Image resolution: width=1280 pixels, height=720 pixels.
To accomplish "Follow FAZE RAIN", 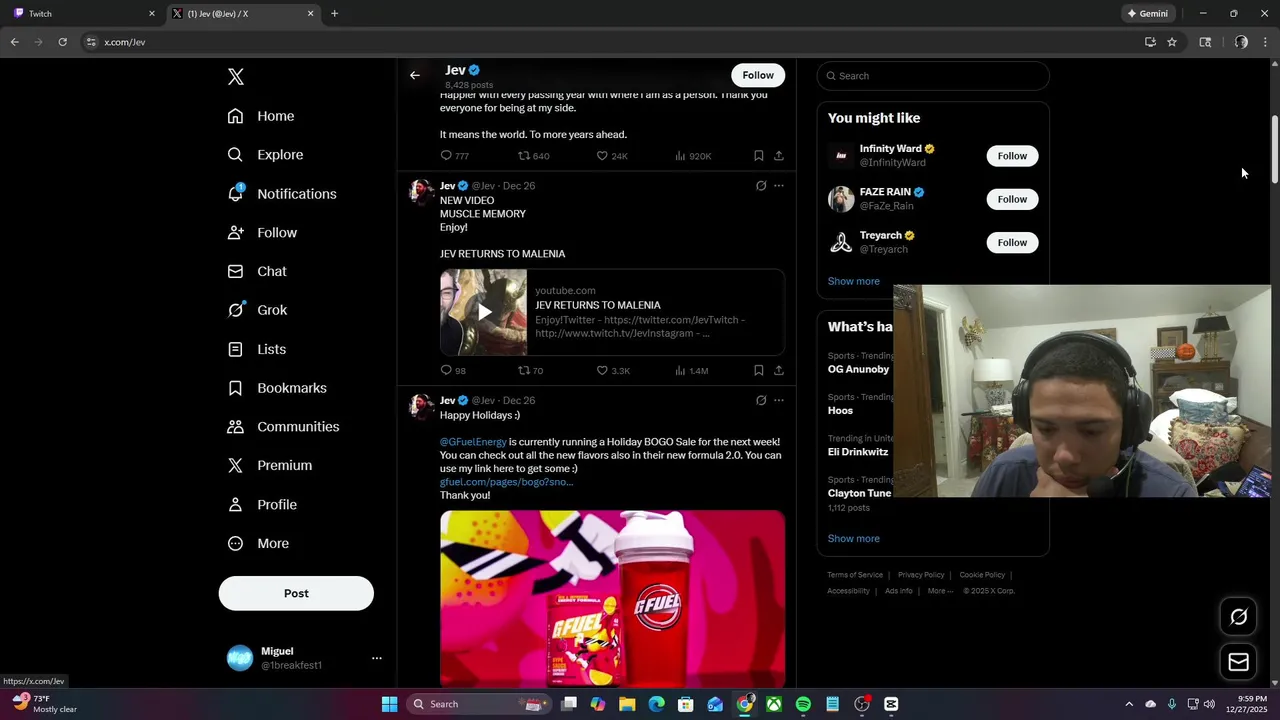I will point(1012,199).
